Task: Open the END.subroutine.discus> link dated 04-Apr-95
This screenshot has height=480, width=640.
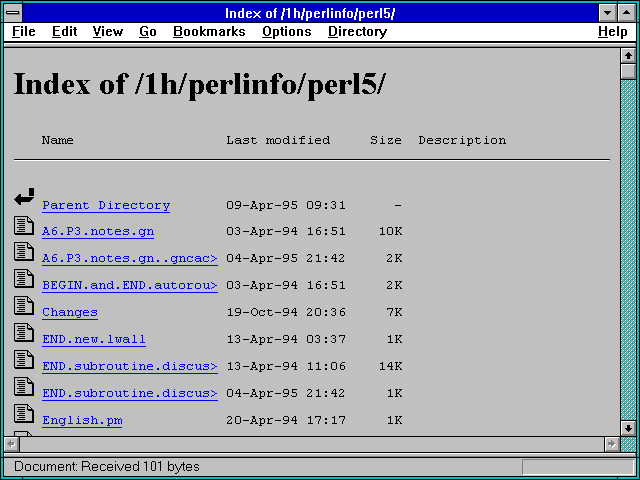Action: point(130,393)
